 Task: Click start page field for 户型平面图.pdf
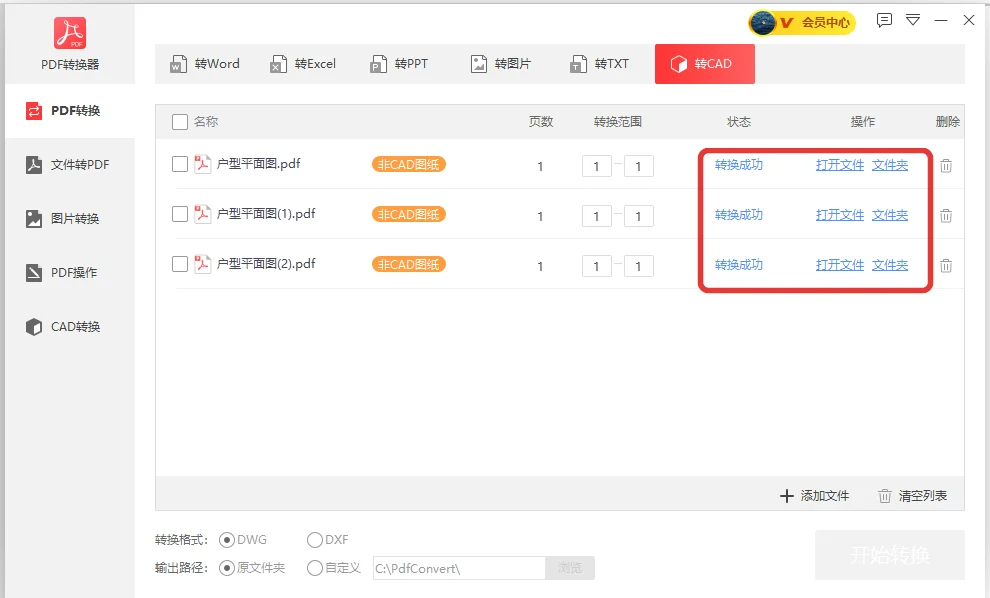(x=597, y=166)
